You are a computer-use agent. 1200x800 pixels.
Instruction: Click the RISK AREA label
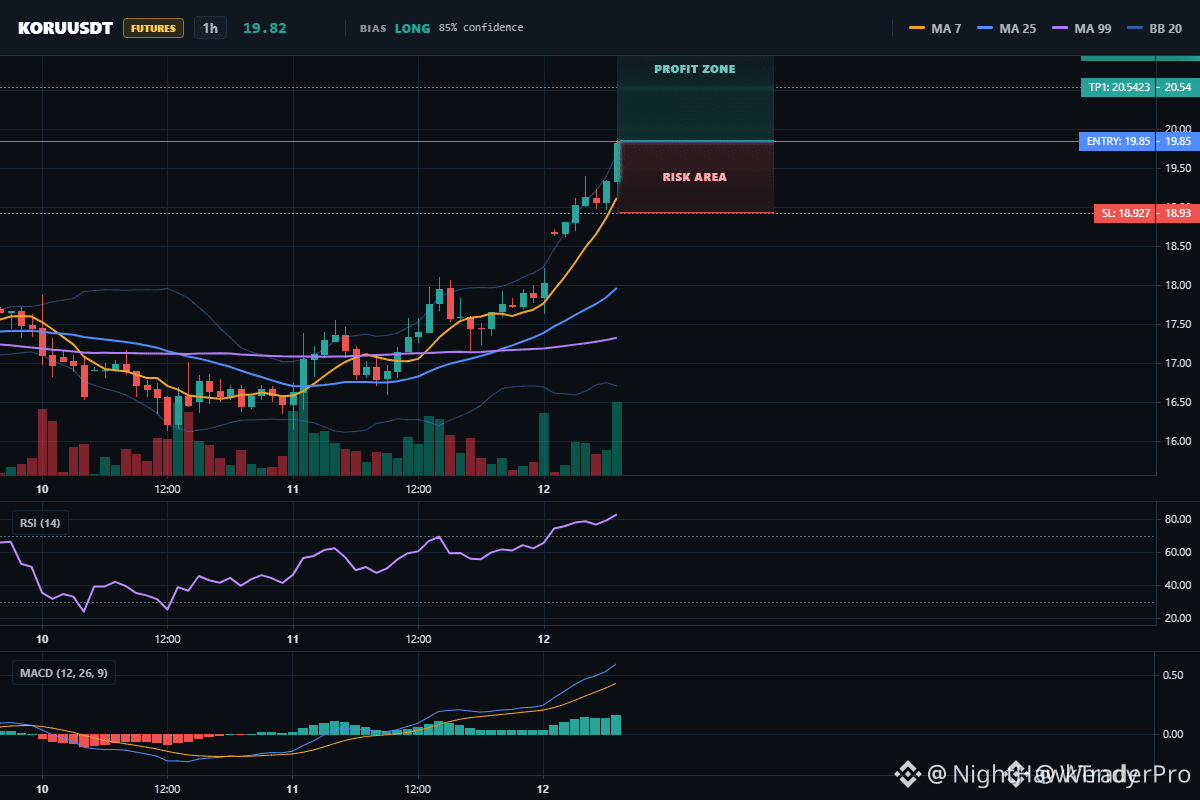click(x=695, y=177)
